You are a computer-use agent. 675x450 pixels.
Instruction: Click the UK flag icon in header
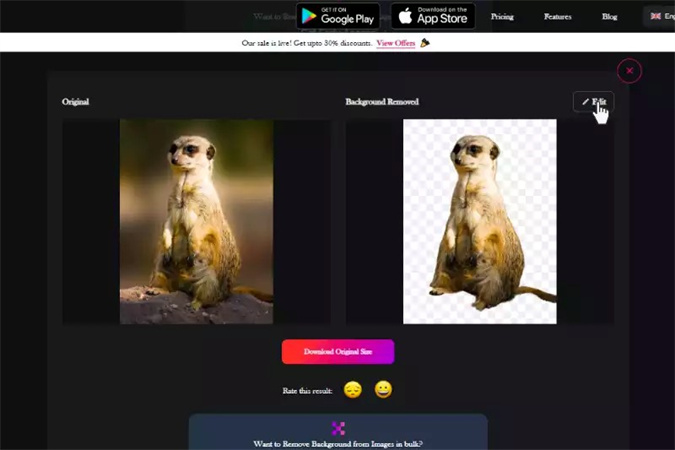click(656, 16)
